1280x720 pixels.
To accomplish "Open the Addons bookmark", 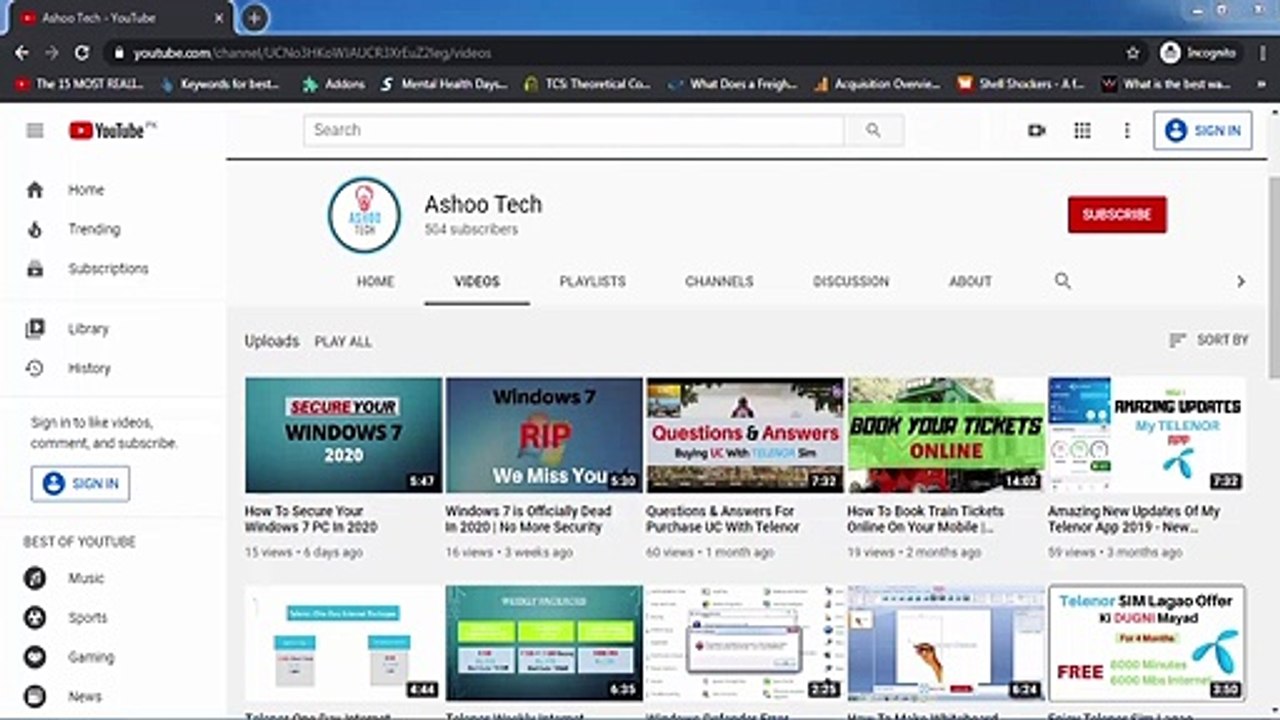I will click(335, 84).
